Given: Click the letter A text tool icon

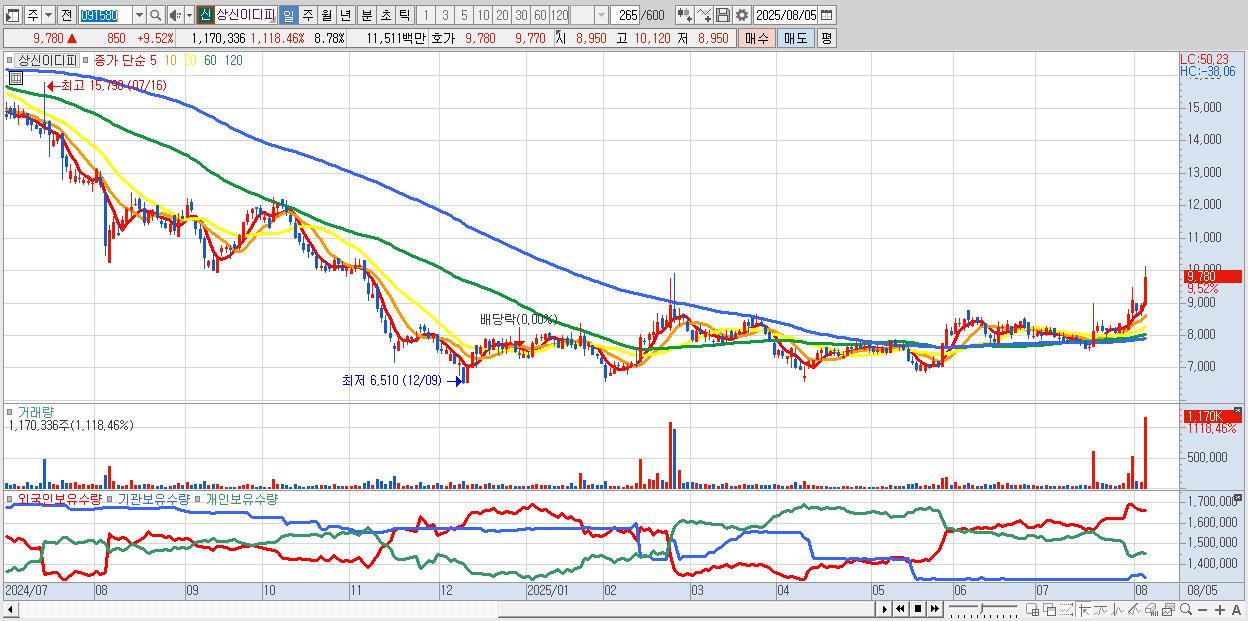Looking at the screenshot, I should click(1236, 610).
